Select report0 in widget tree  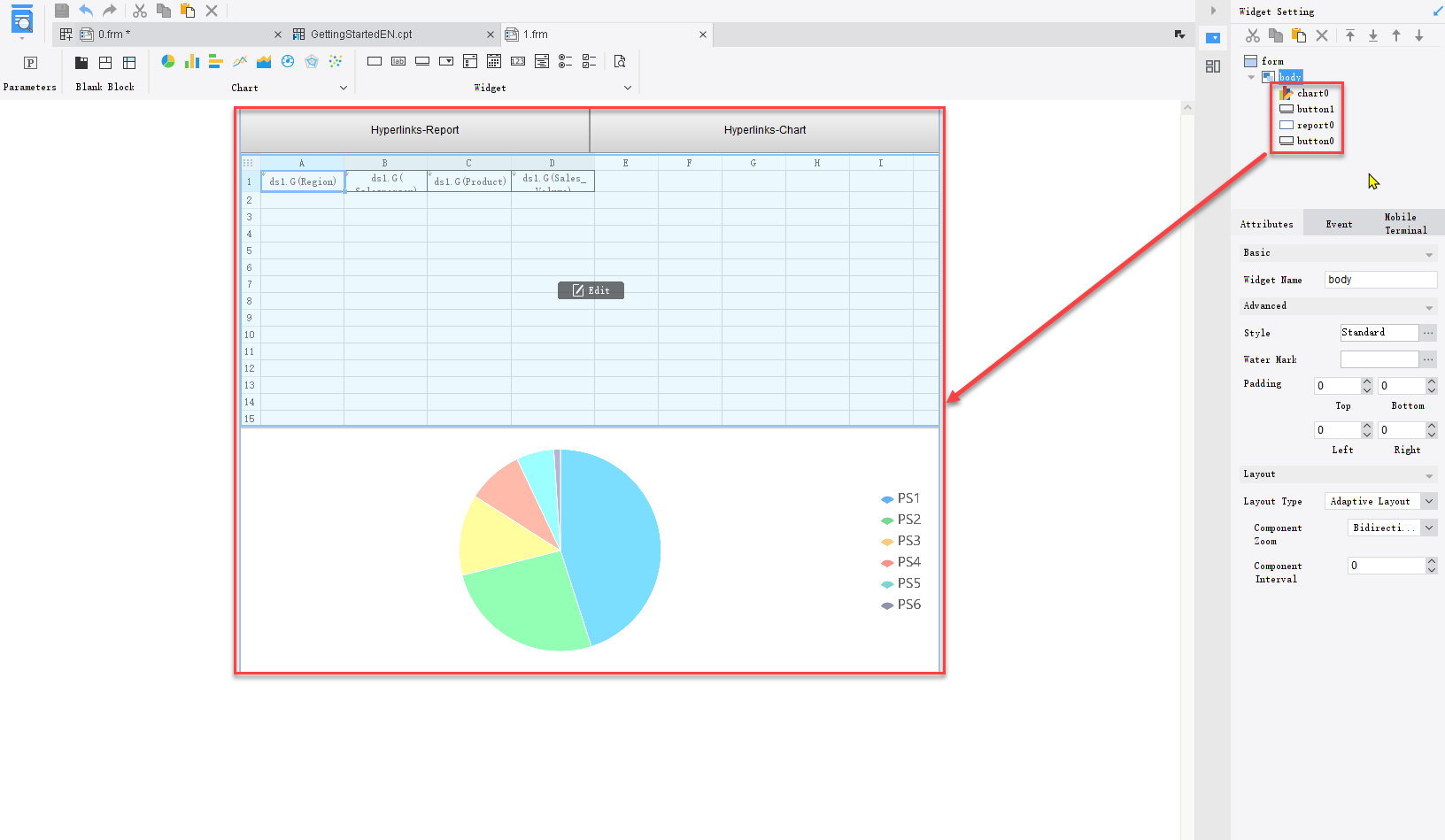tap(1307, 125)
